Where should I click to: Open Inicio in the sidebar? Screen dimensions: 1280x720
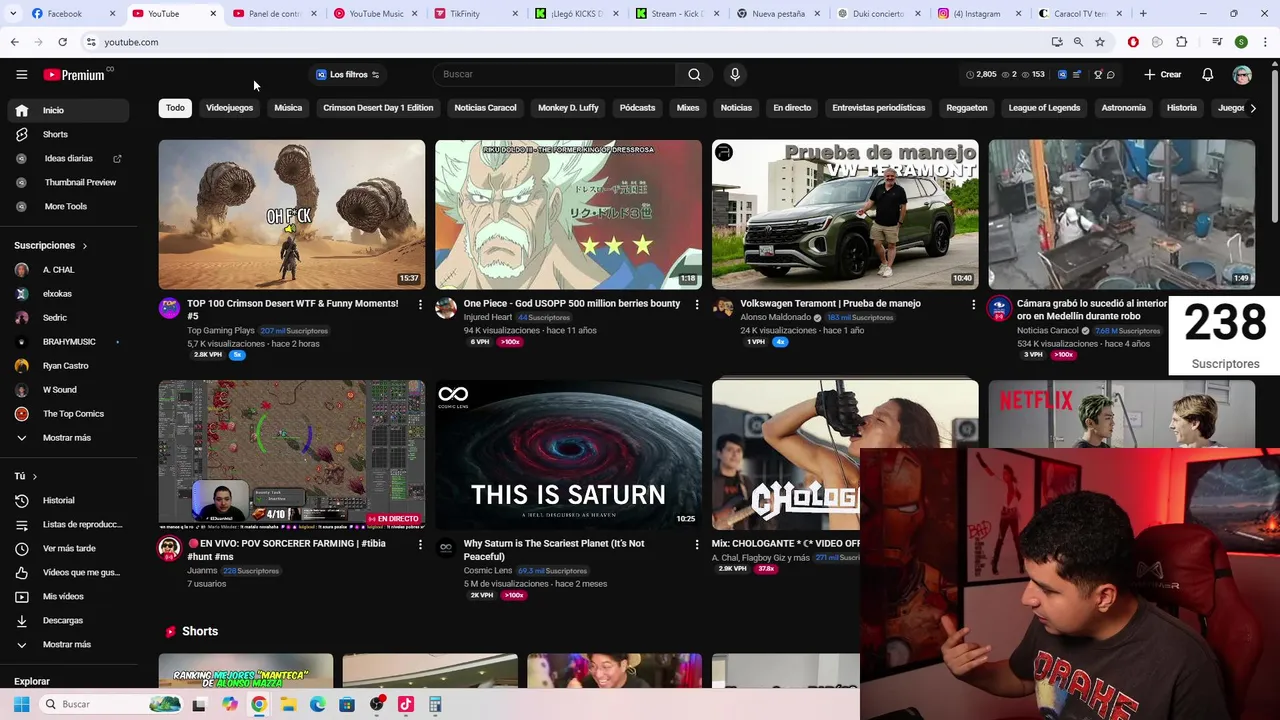tap(68, 110)
